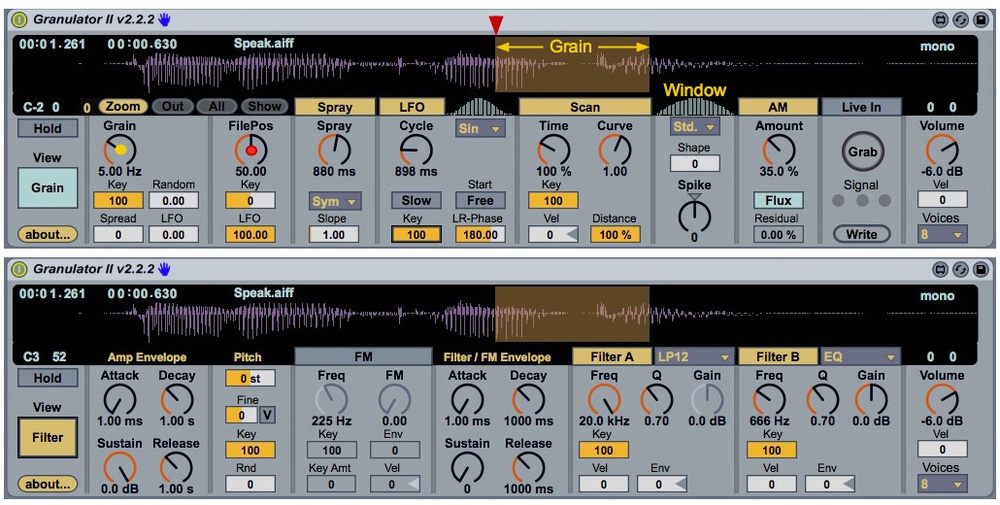The height and width of the screenshot is (505, 1000).
Task: Click the waveform display in the bottom device
Action: click(x=494, y=314)
